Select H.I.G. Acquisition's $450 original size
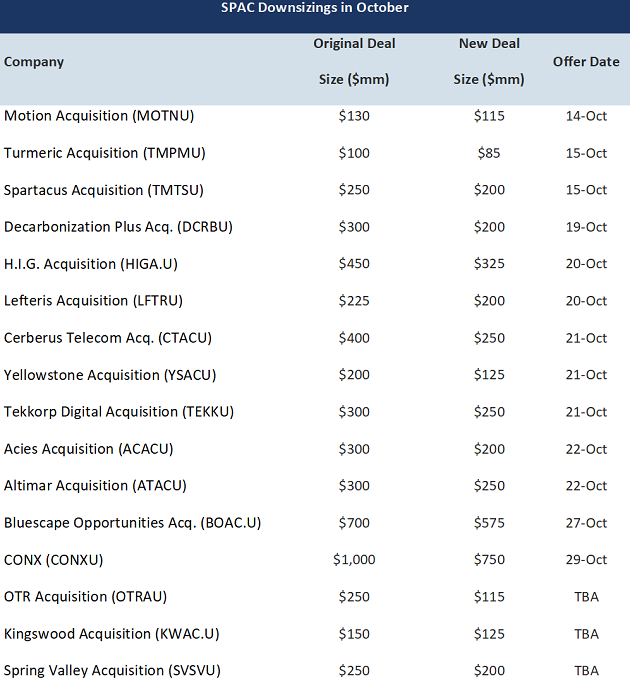The image size is (630, 686). (354, 264)
